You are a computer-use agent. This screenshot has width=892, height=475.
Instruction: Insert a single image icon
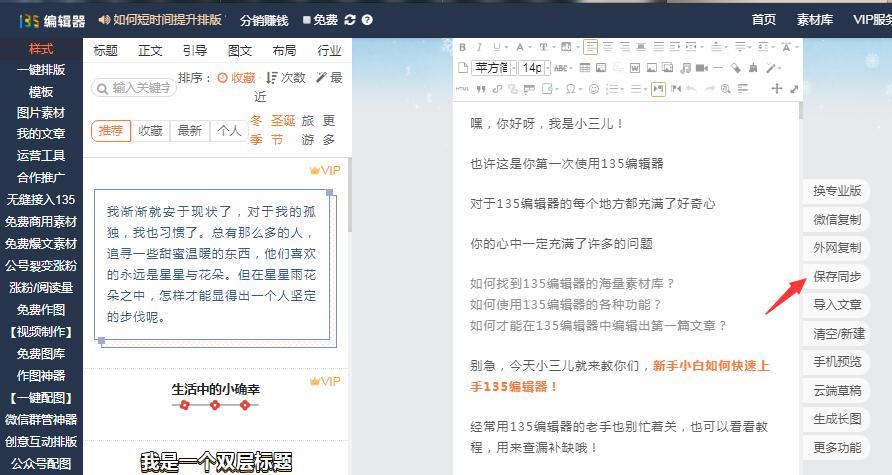(651, 68)
